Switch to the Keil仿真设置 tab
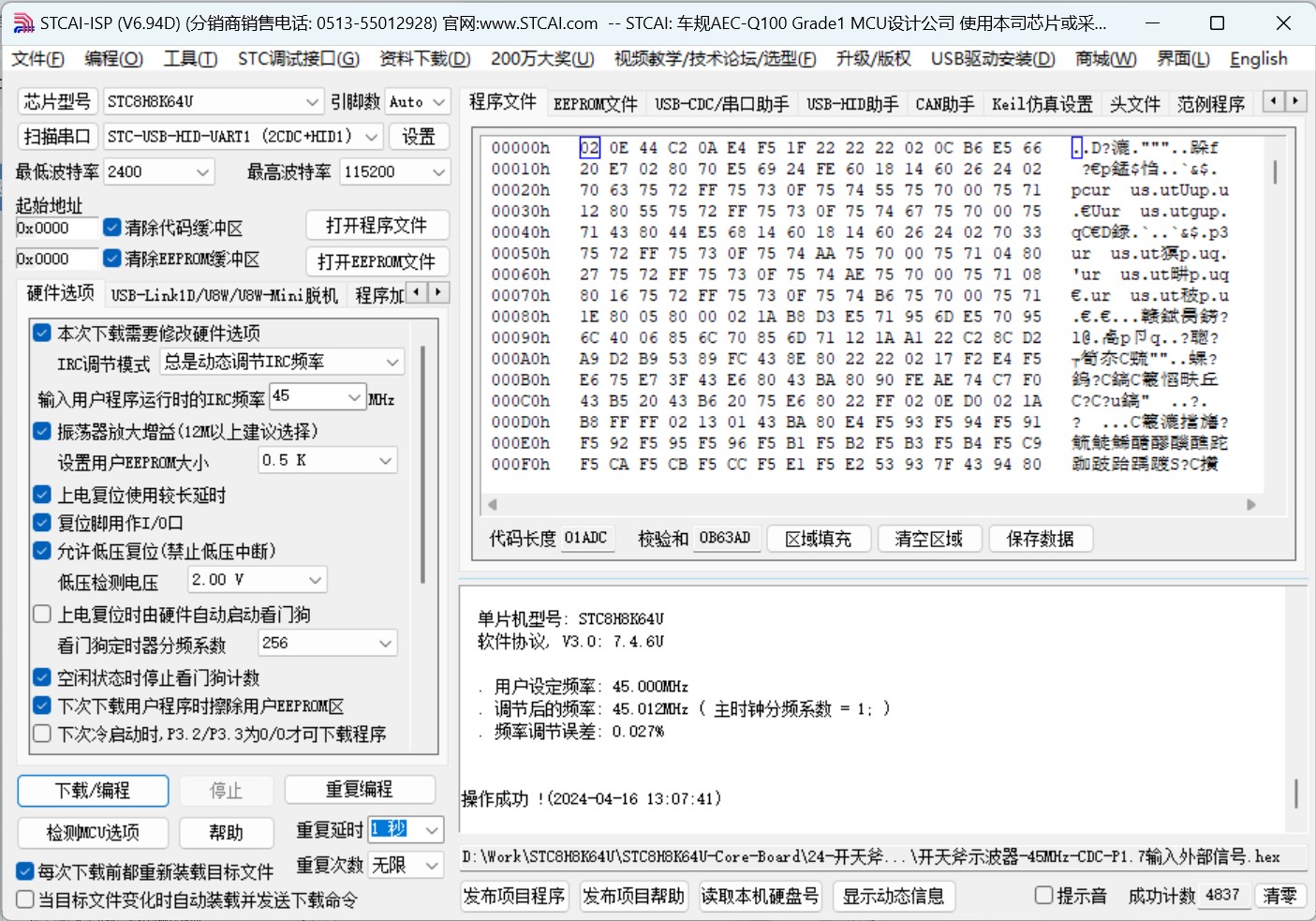Image resolution: width=1316 pixels, height=921 pixels. click(x=1042, y=104)
